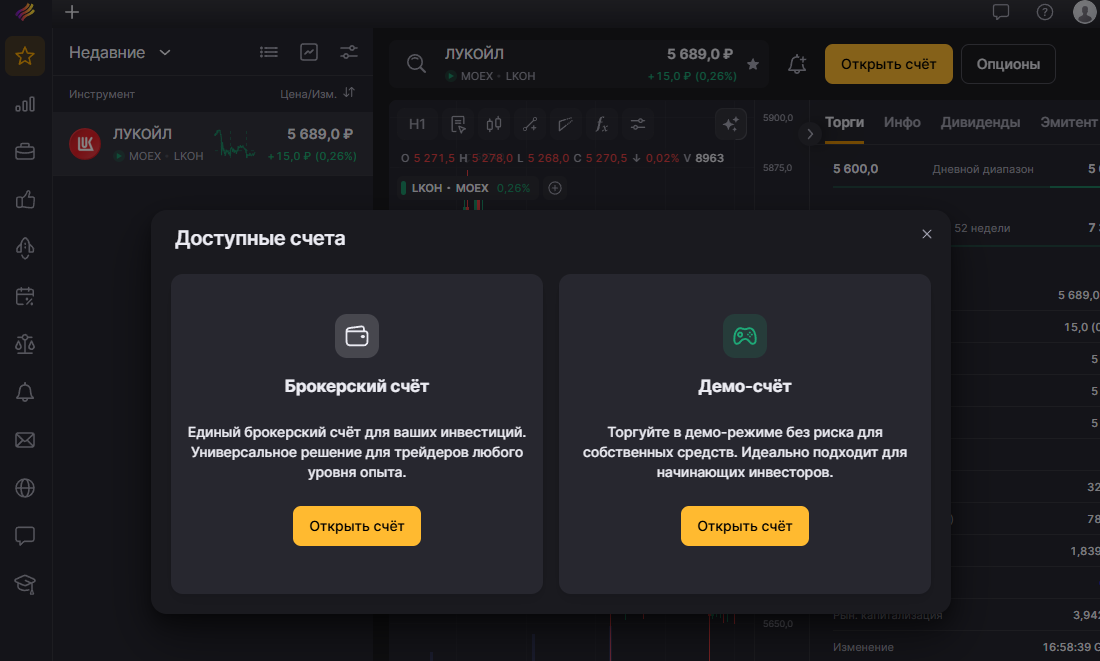
Task: Open a demo account via Демо-счёт button
Action: coord(744,525)
